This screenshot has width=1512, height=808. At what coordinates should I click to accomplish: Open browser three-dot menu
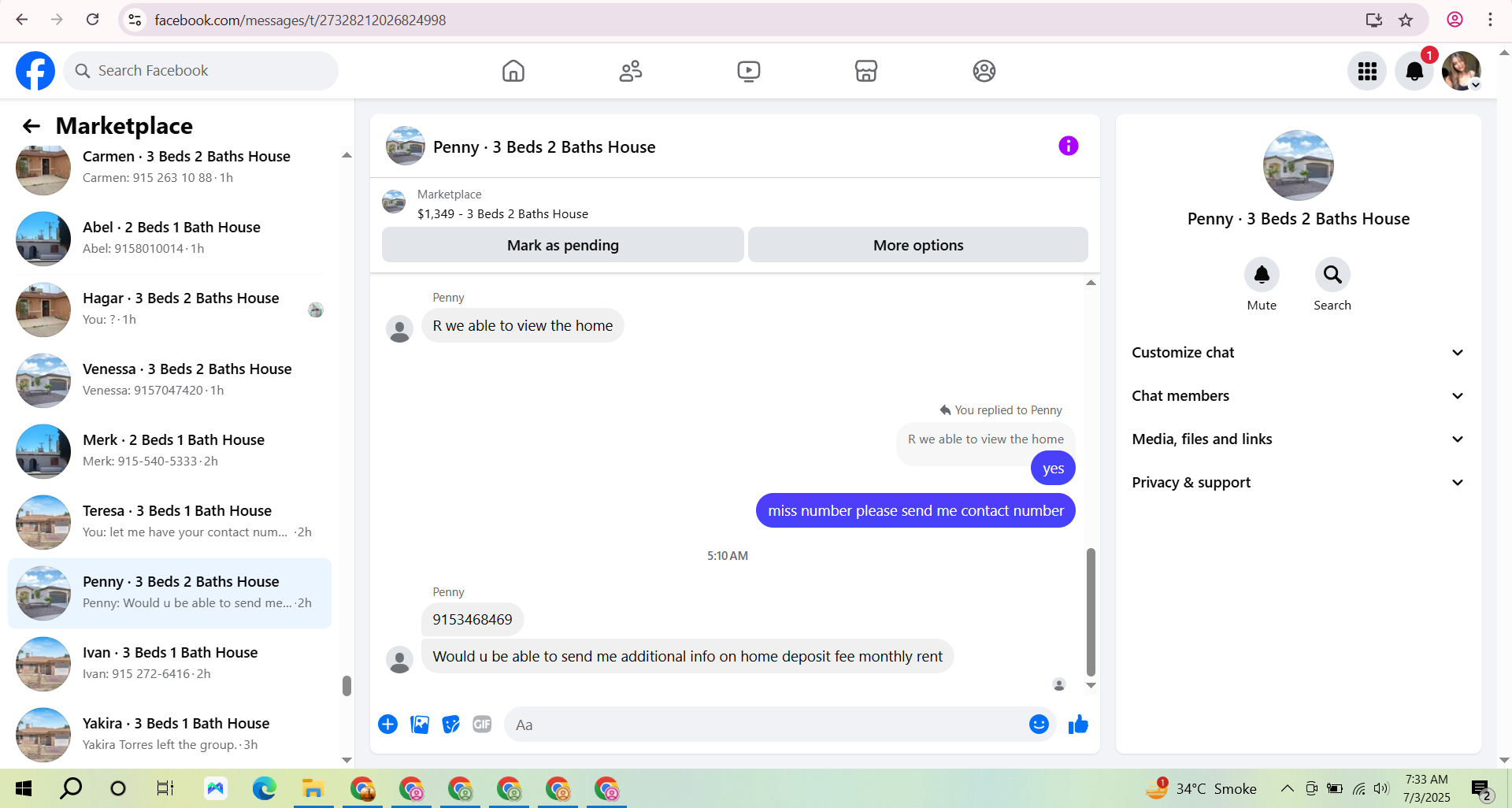click(x=1490, y=20)
